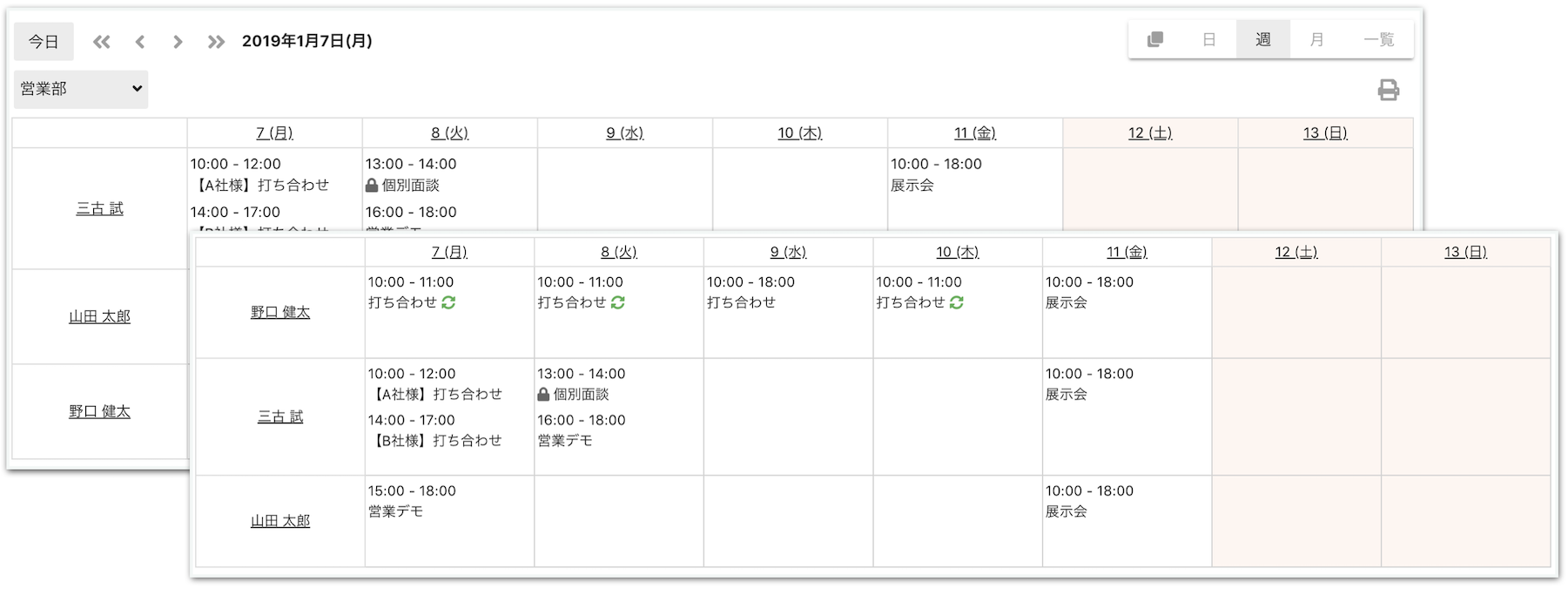
Task: Open 野口 健太 in the front table
Action: coord(280,312)
